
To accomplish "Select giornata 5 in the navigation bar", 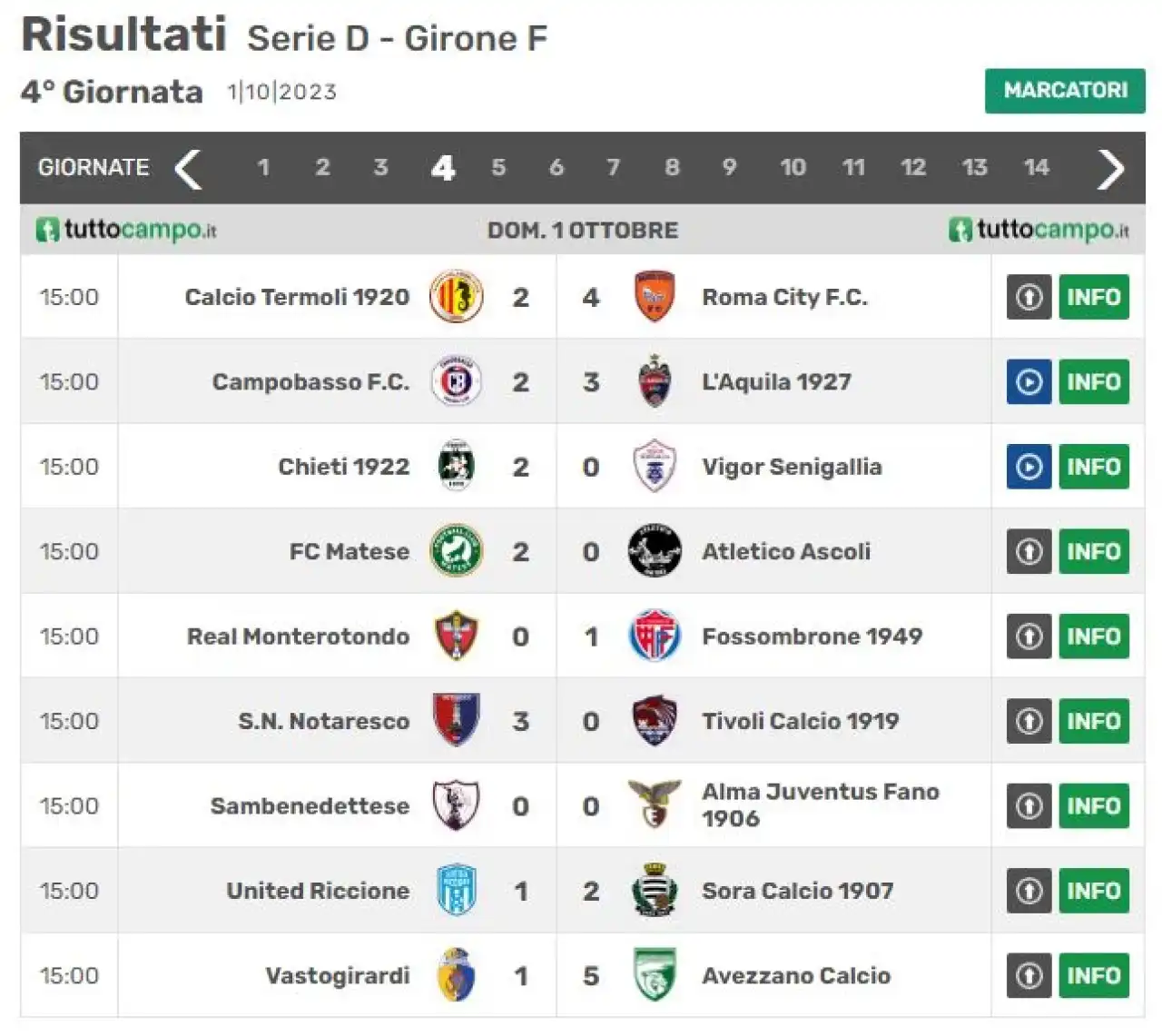I will point(498,167).
